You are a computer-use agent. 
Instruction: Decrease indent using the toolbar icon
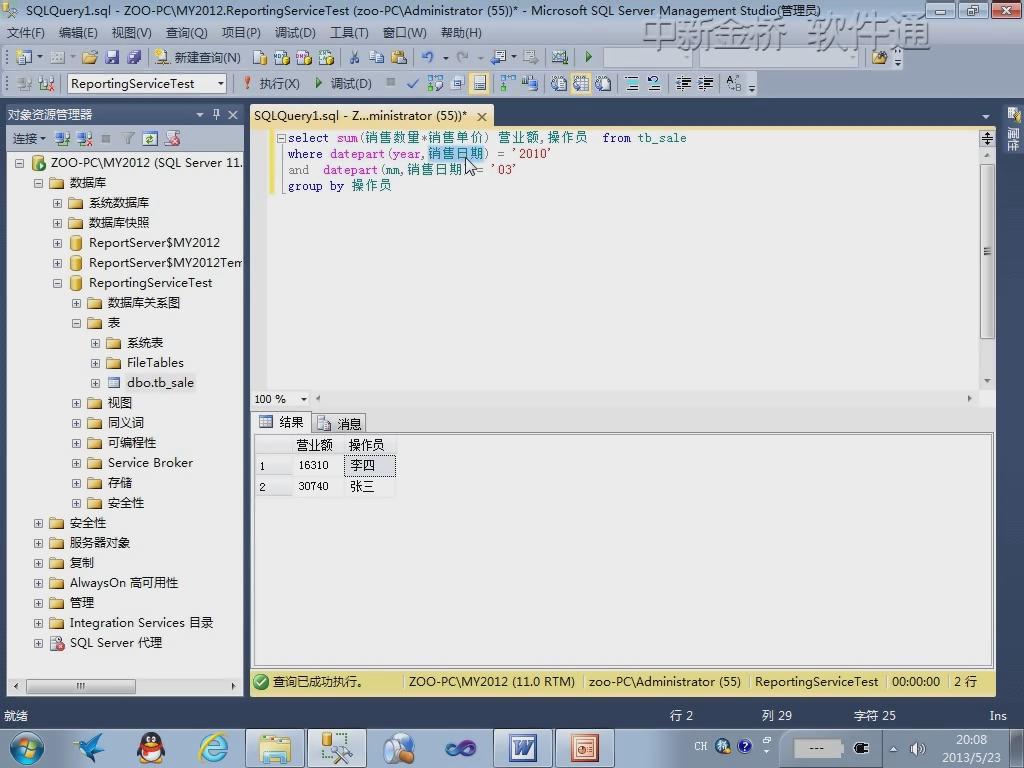[683, 84]
